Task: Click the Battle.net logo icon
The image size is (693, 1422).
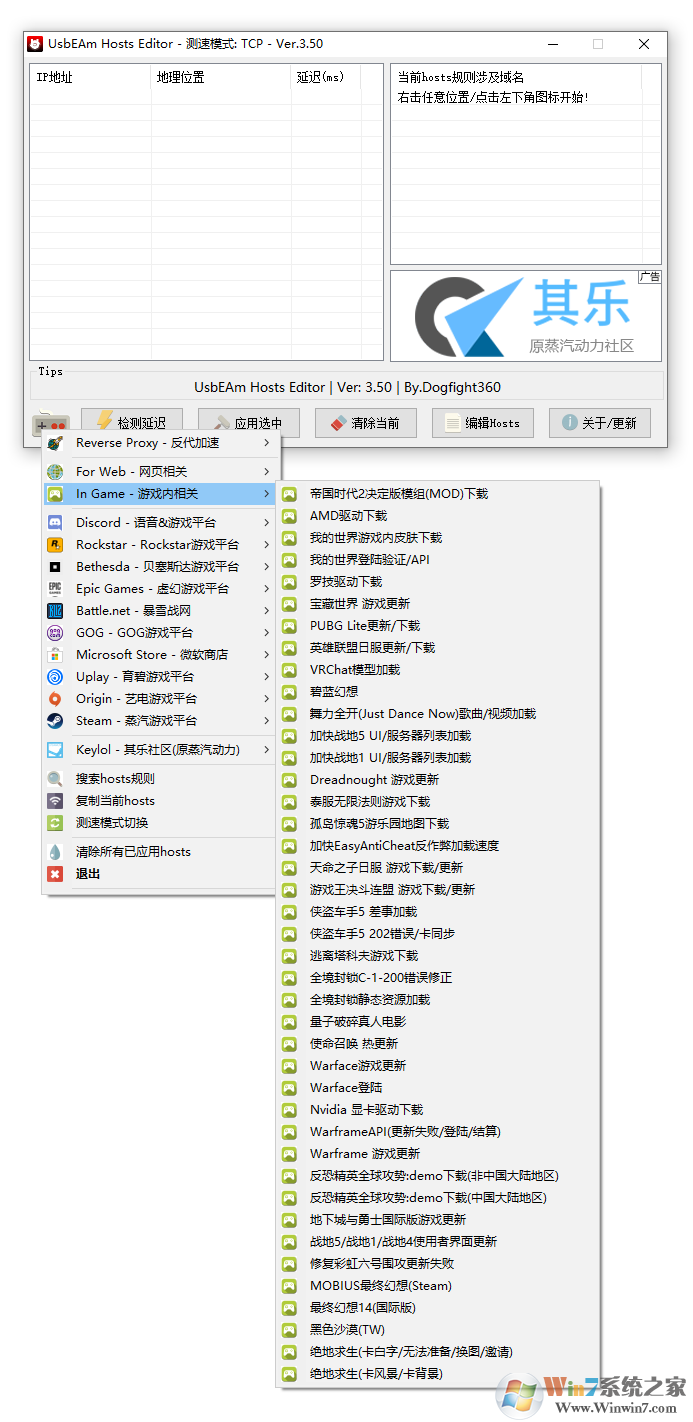Action: [x=55, y=610]
